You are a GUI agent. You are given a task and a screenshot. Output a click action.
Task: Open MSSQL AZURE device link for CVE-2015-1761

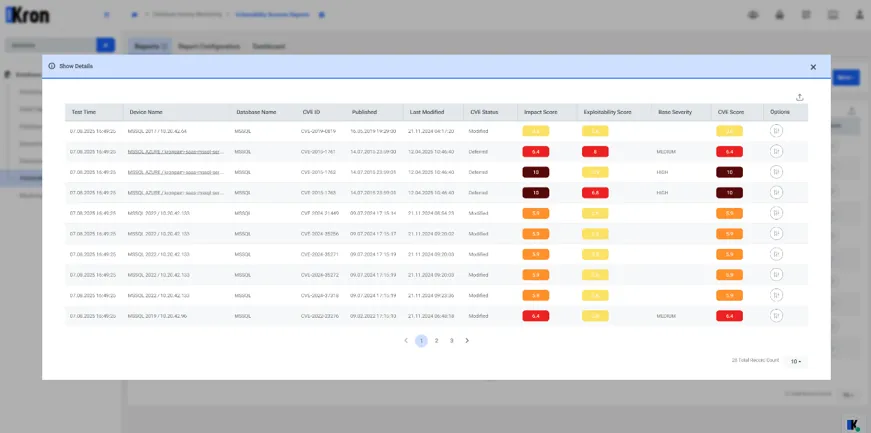tap(176, 152)
